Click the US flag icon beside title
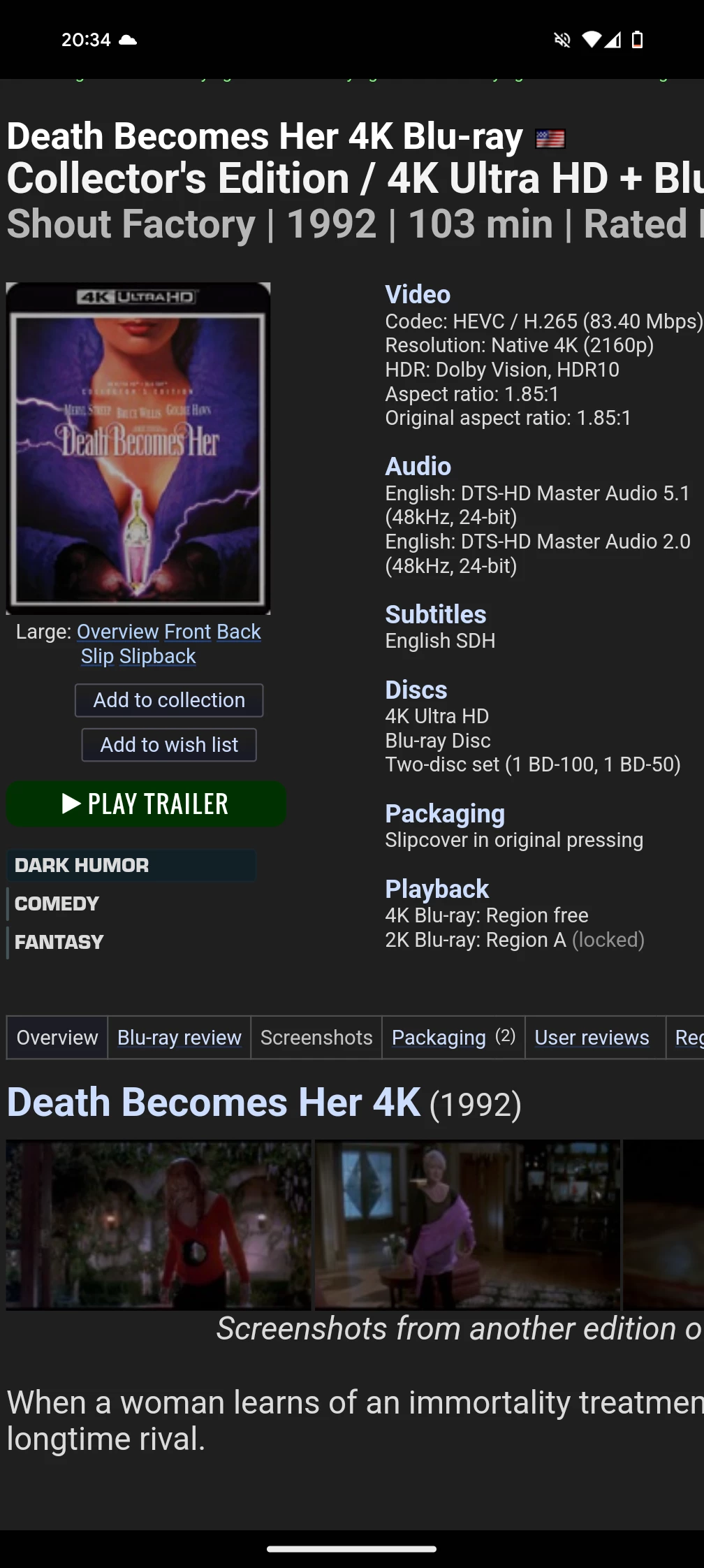Image resolution: width=704 pixels, height=1568 pixels. (550, 139)
